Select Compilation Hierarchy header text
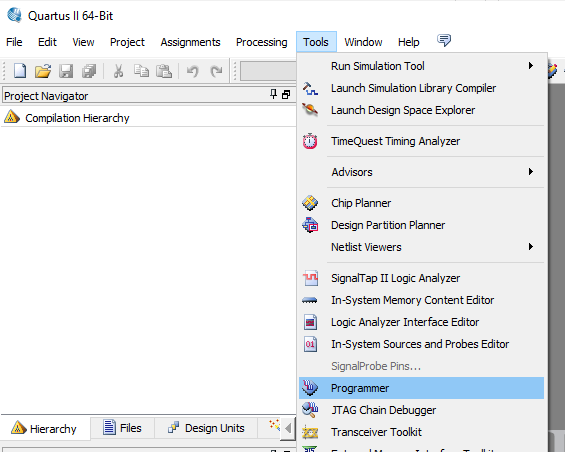The image size is (565, 452). click(x=77, y=118)
